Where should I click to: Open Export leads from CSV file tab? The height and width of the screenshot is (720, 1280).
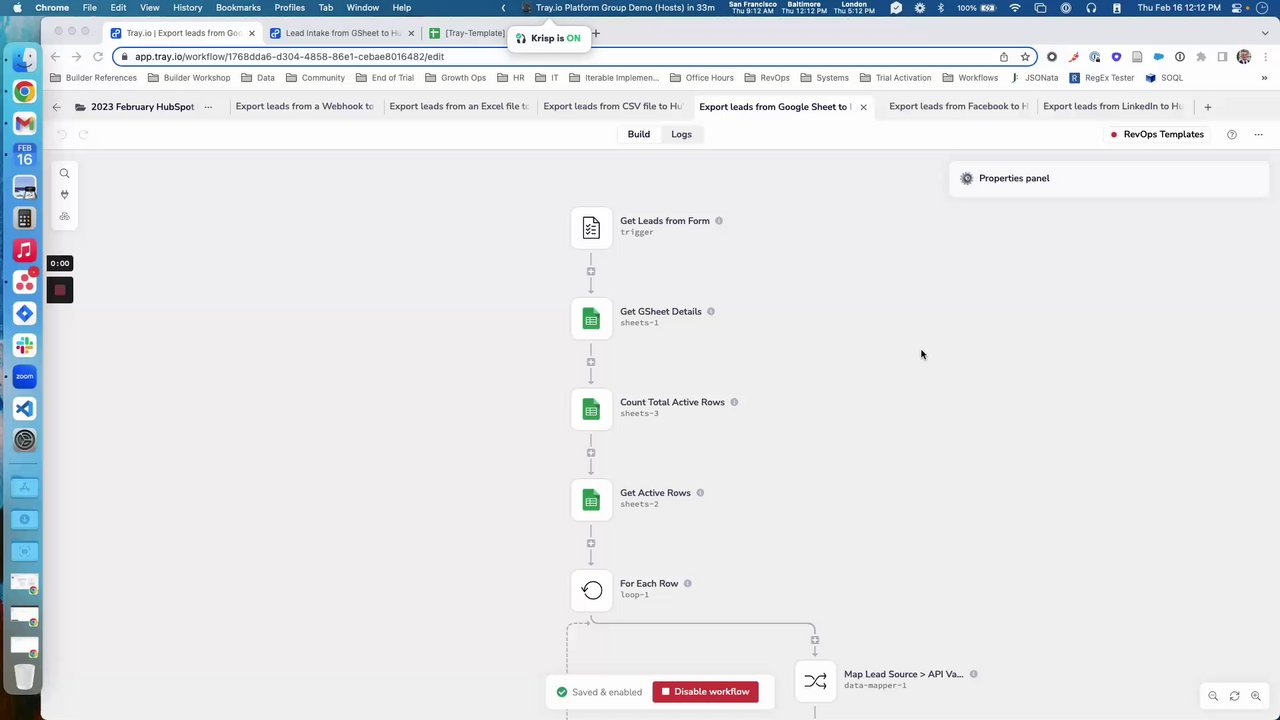point(612,106)
